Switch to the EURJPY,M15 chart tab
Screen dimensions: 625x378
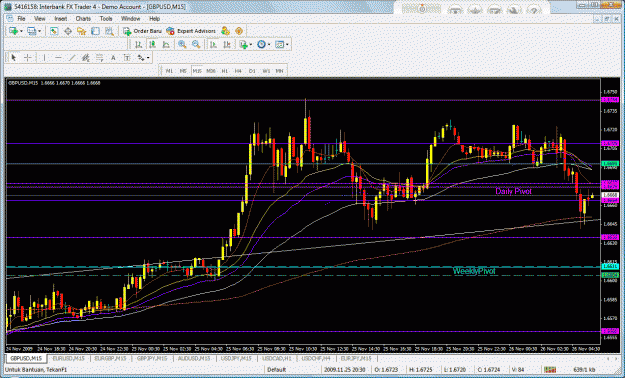pyautogui.click(x=356, y=358)
